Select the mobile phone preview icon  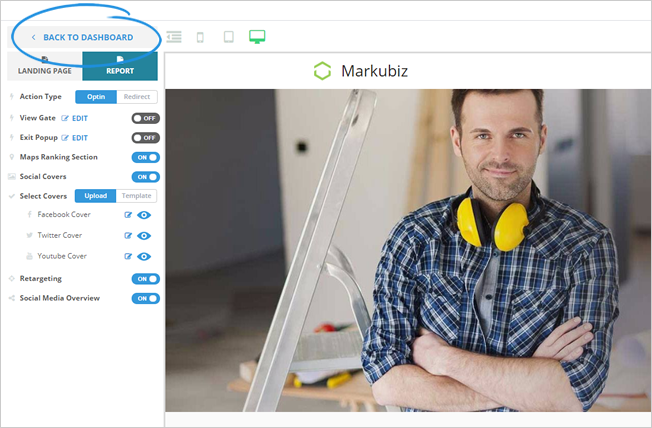pos(200,37)
